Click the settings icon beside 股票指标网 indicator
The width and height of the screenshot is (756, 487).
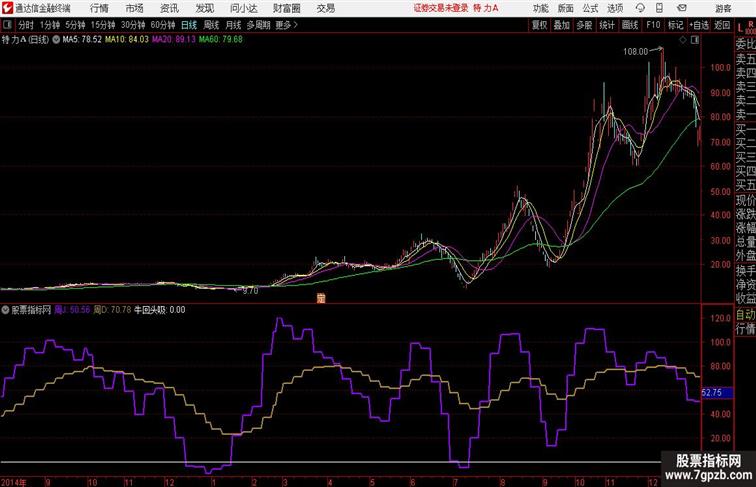pyautogui.click(x=5, y=310)
